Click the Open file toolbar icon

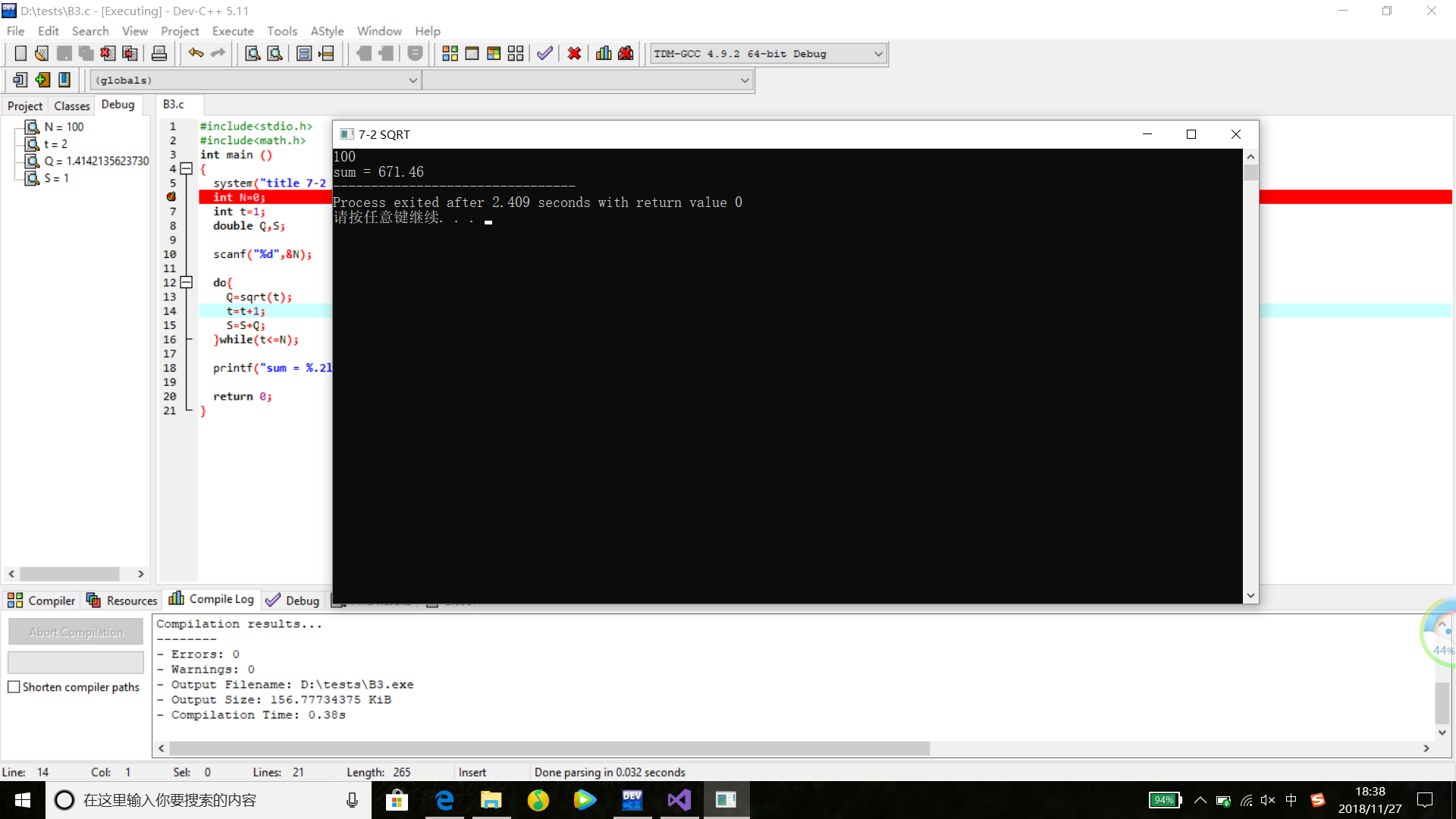[42, 54]
